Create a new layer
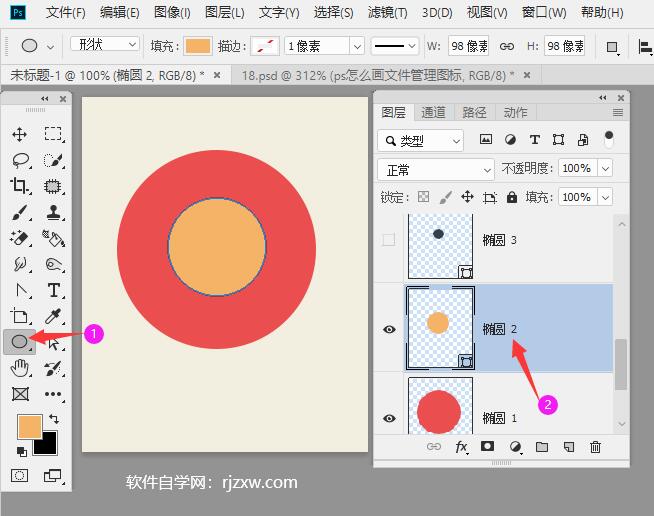The width and height of the screenshot is (654, 516). (x=568, y=447)
